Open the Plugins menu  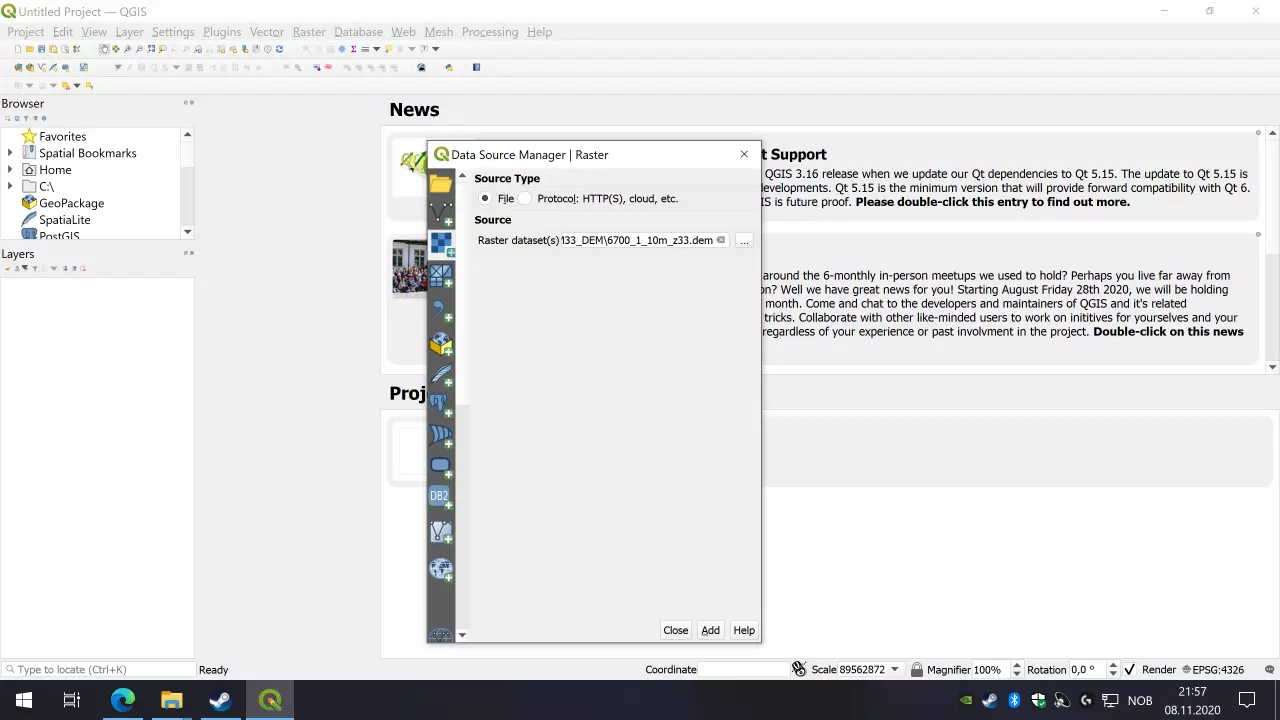[222, 32]
